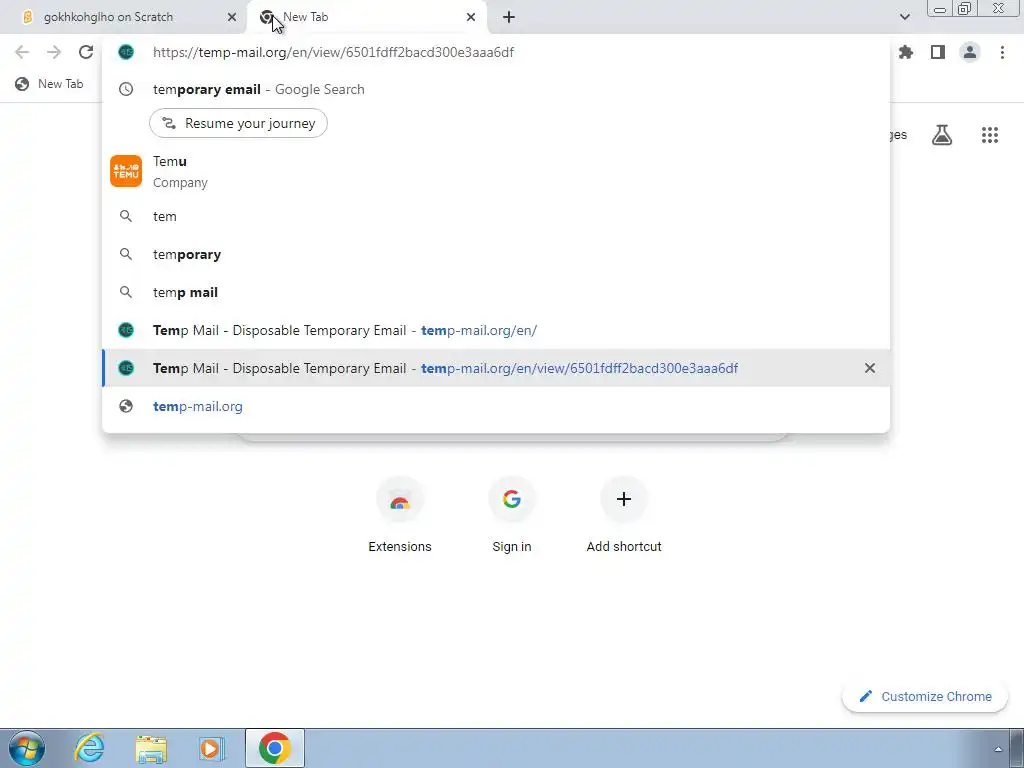Click the history clock icon for temporary email
This screenshot has height=768, width=1024.
(x=126, y=89)
